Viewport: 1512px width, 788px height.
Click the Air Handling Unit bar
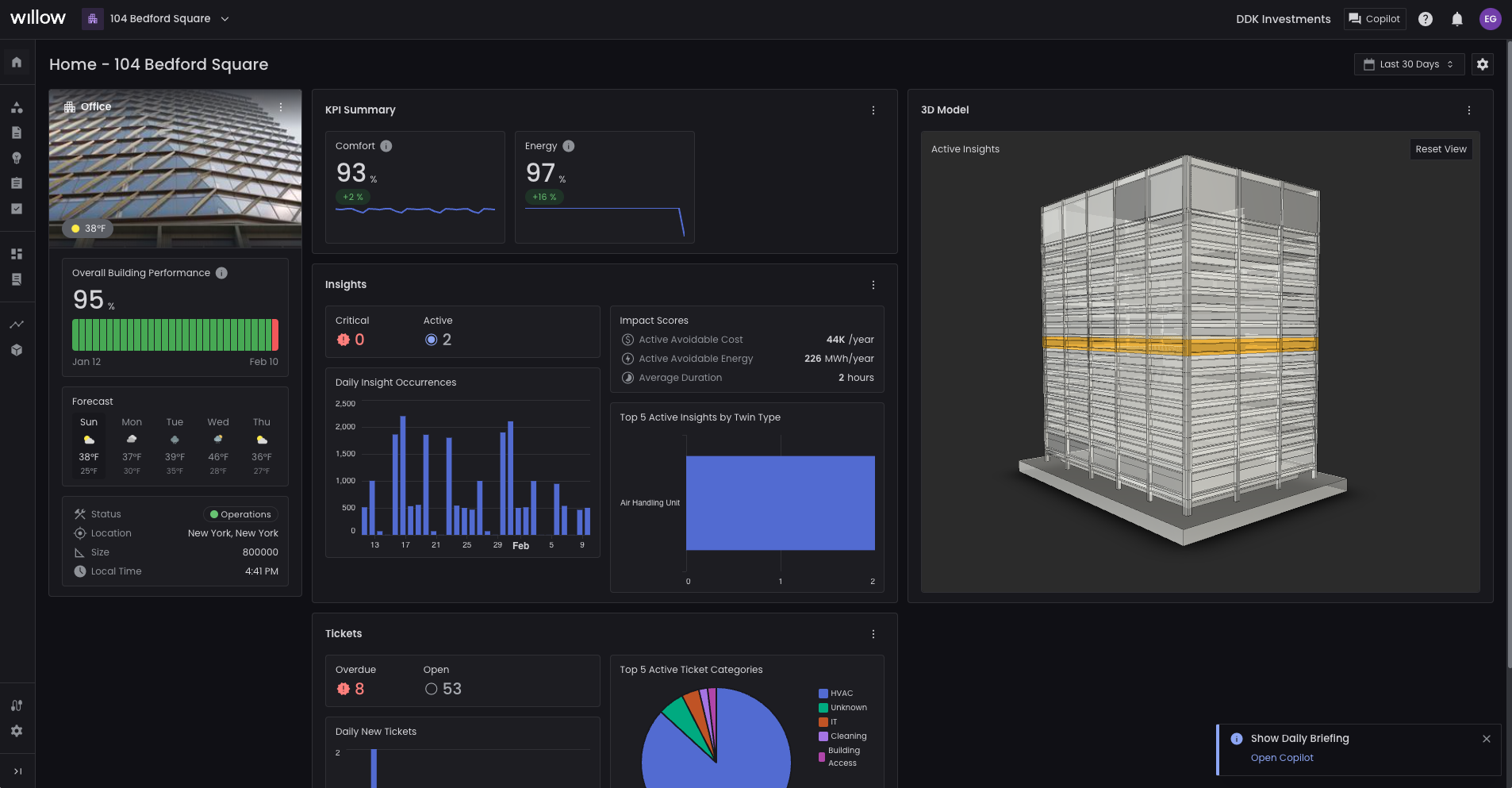click(781, 503)
